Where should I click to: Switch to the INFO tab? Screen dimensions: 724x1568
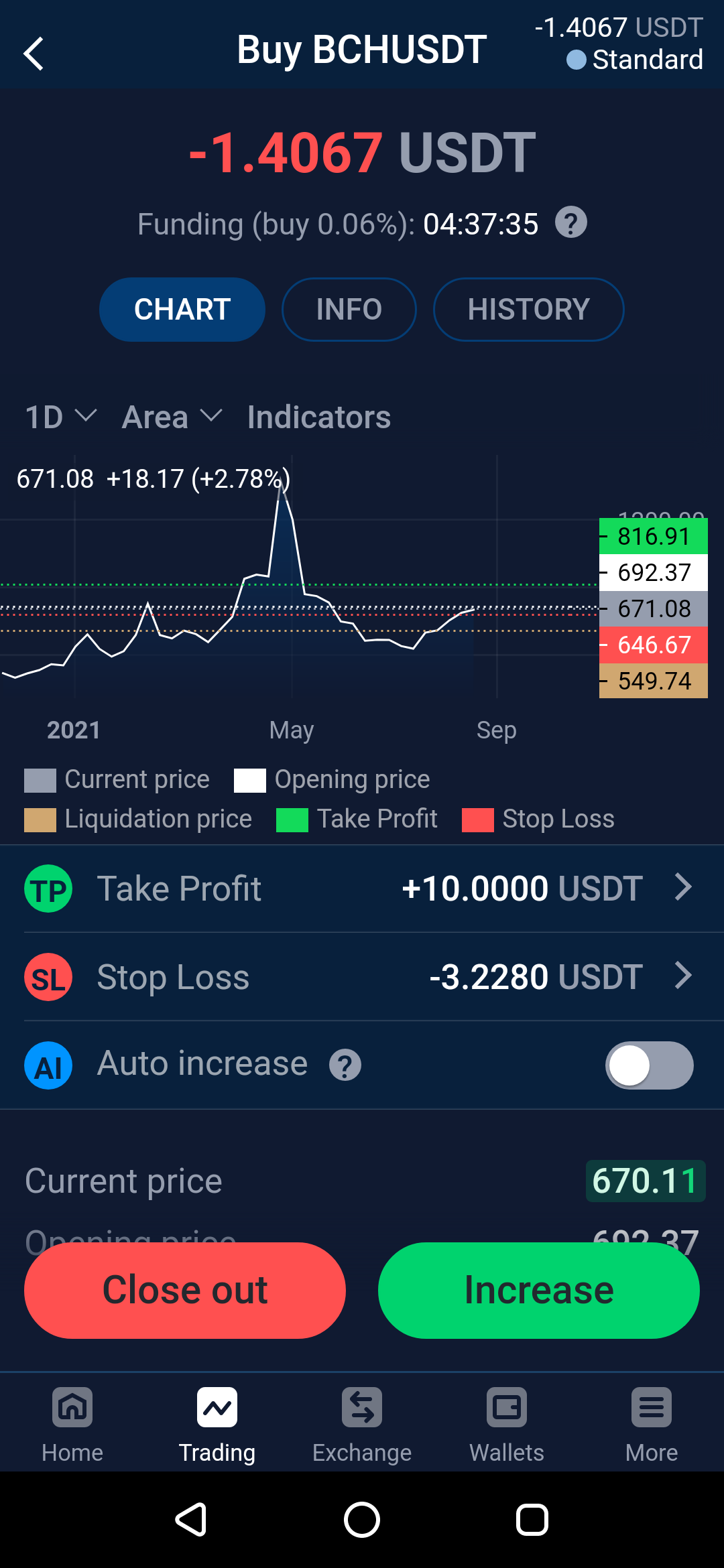tap(349, 310)
